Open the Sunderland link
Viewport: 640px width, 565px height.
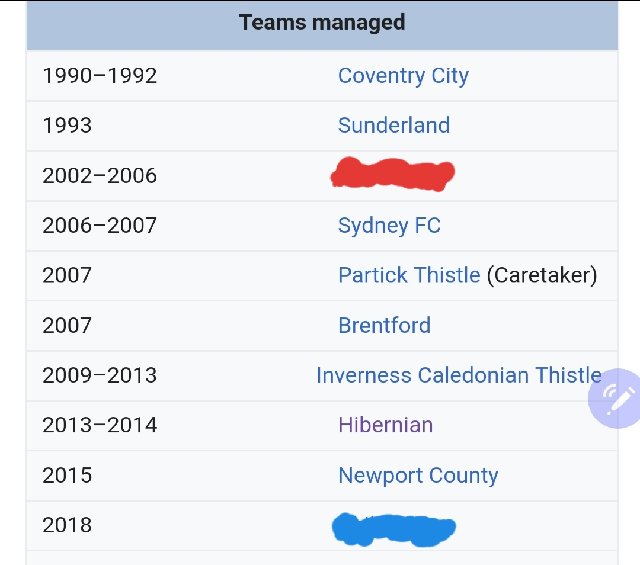point(394,125)
